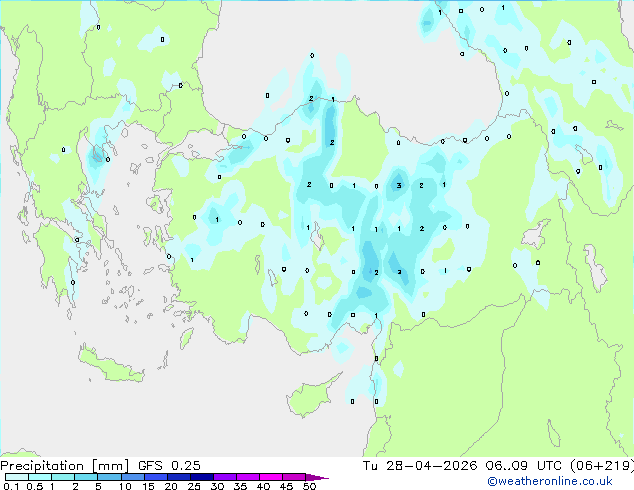Viewport: 634px width, 490px height.
Task: Click the 'Tu 28-04-2026' date text
Action: 420,466
